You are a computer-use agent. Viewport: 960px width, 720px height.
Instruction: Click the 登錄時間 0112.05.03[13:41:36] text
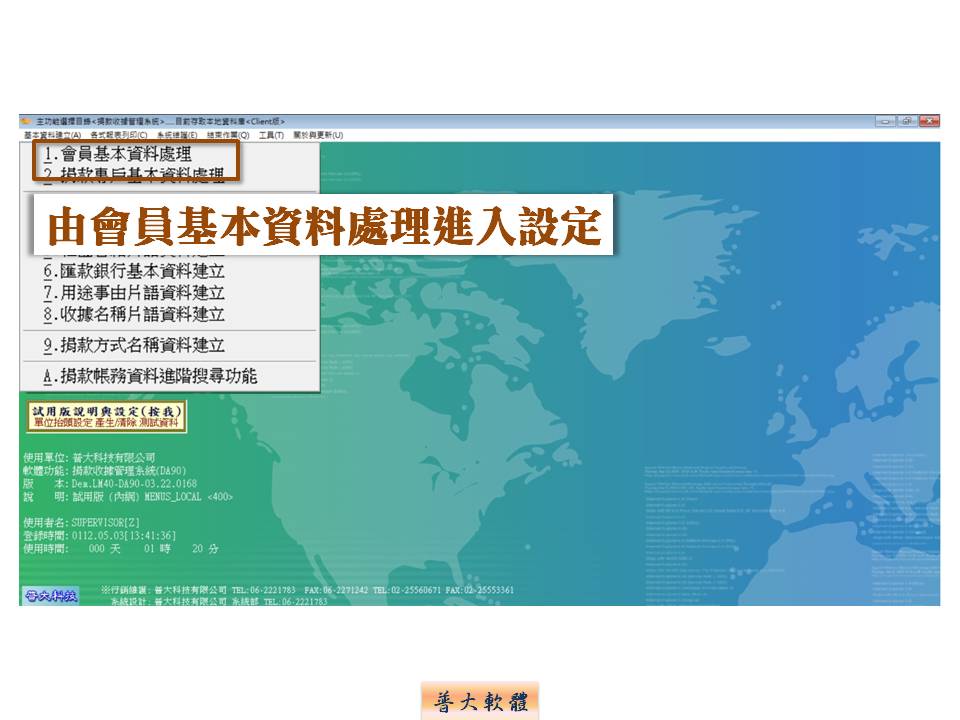coord(100,536)
